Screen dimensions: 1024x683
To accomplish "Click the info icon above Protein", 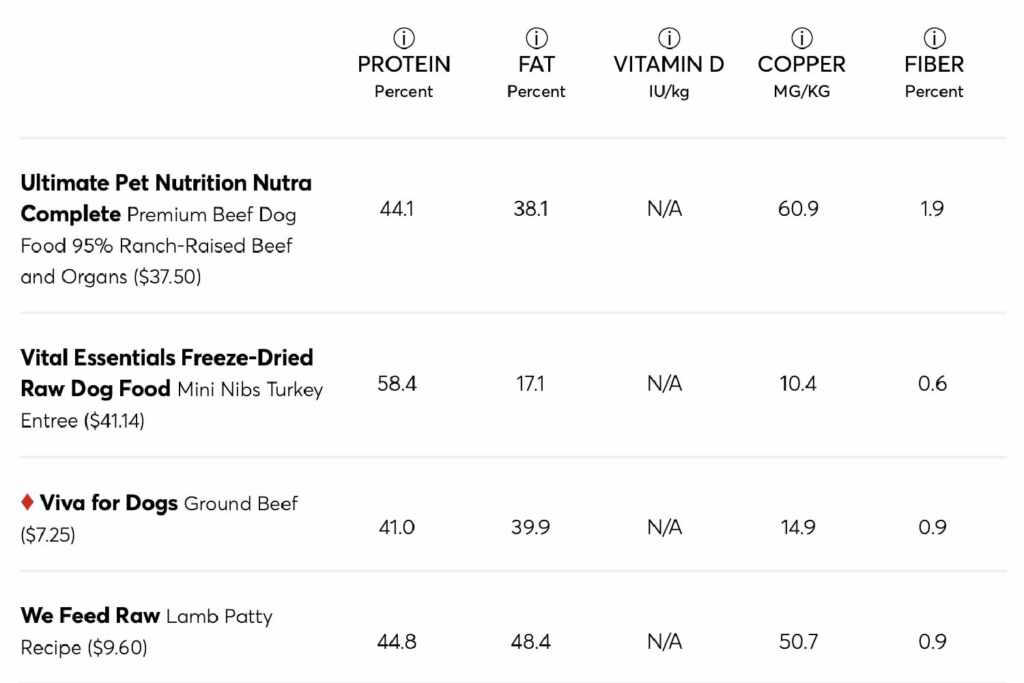I will [404, 38].
